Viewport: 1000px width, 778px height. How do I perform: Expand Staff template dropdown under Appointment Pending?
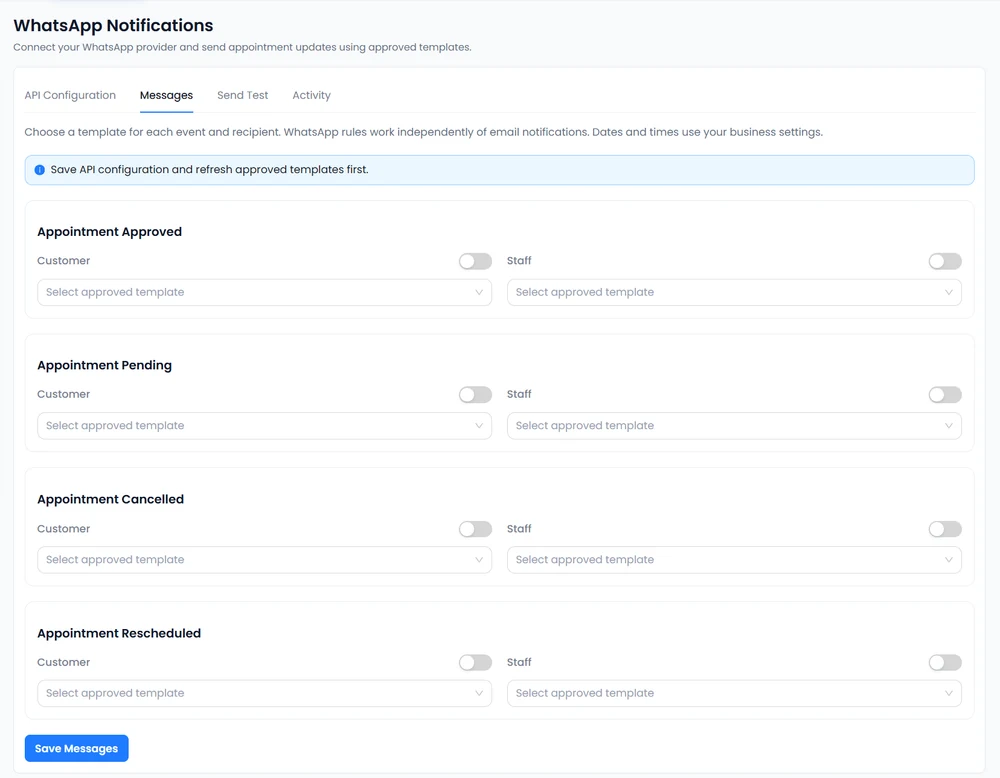(734, 425)
